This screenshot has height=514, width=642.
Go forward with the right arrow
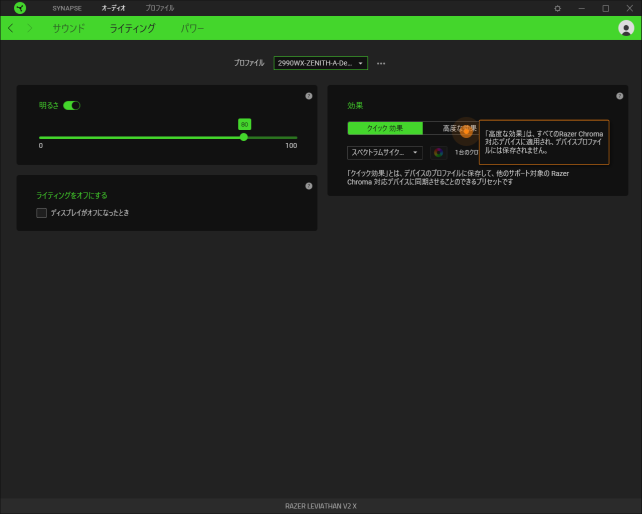[29, 28]
